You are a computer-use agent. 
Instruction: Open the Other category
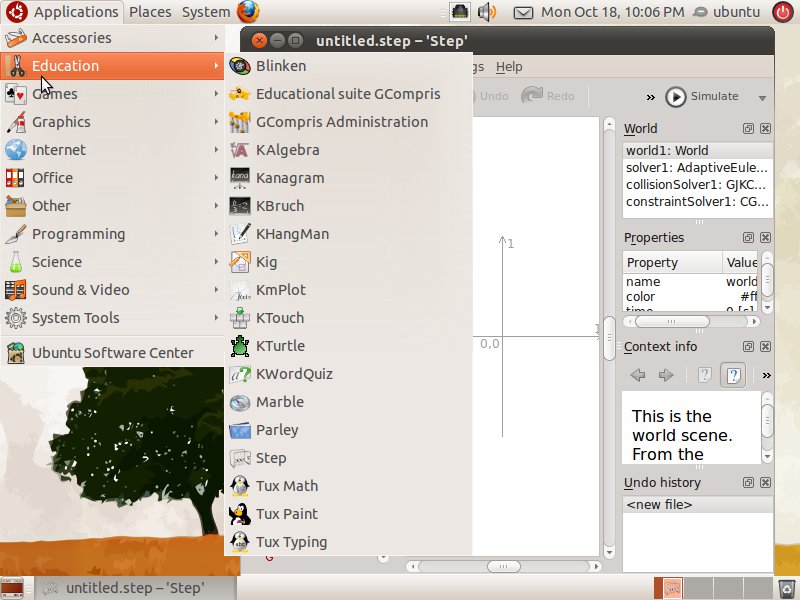(112, 206)
